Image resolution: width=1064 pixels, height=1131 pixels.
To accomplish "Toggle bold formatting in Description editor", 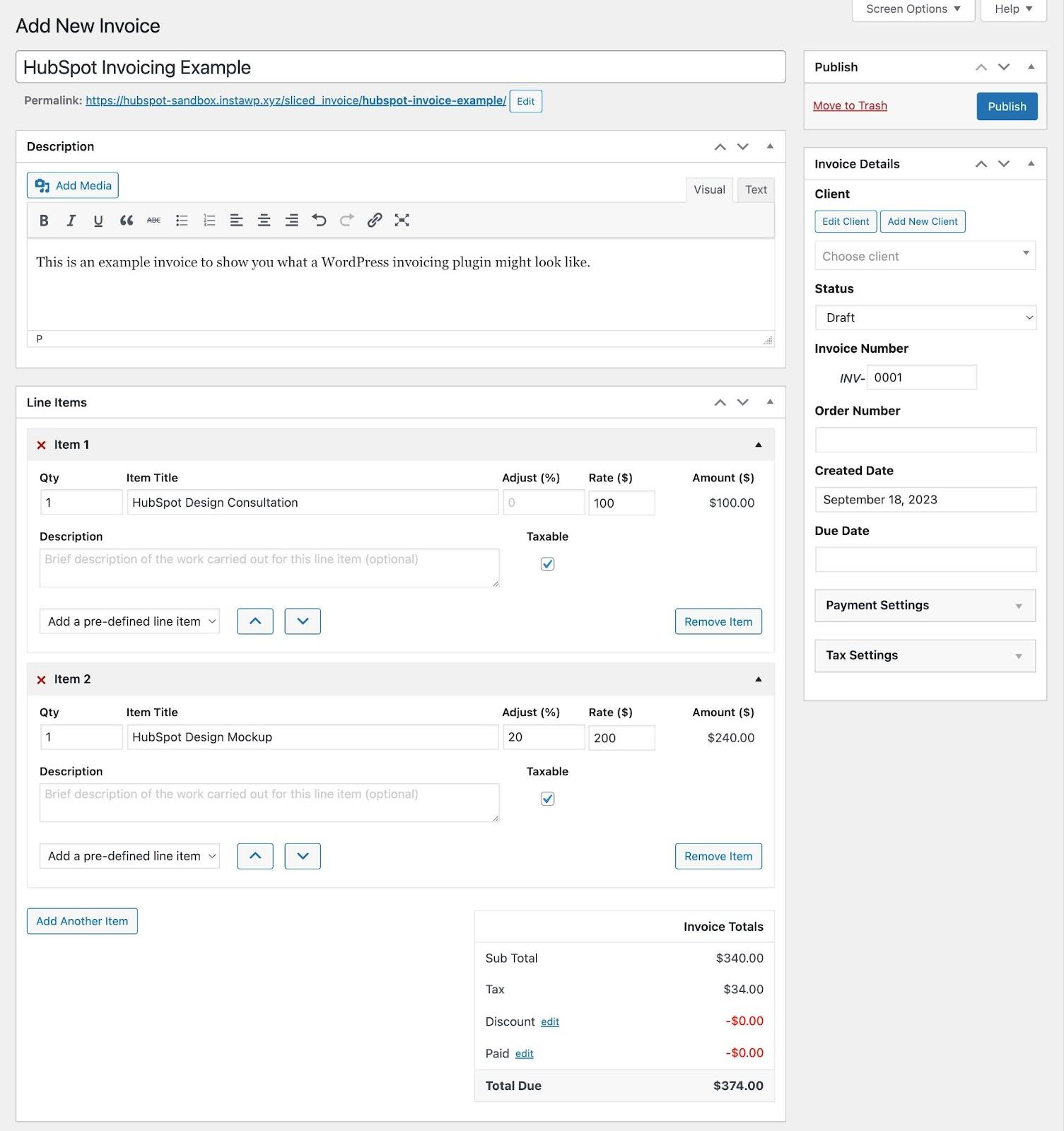I will (x=44, y=221).
